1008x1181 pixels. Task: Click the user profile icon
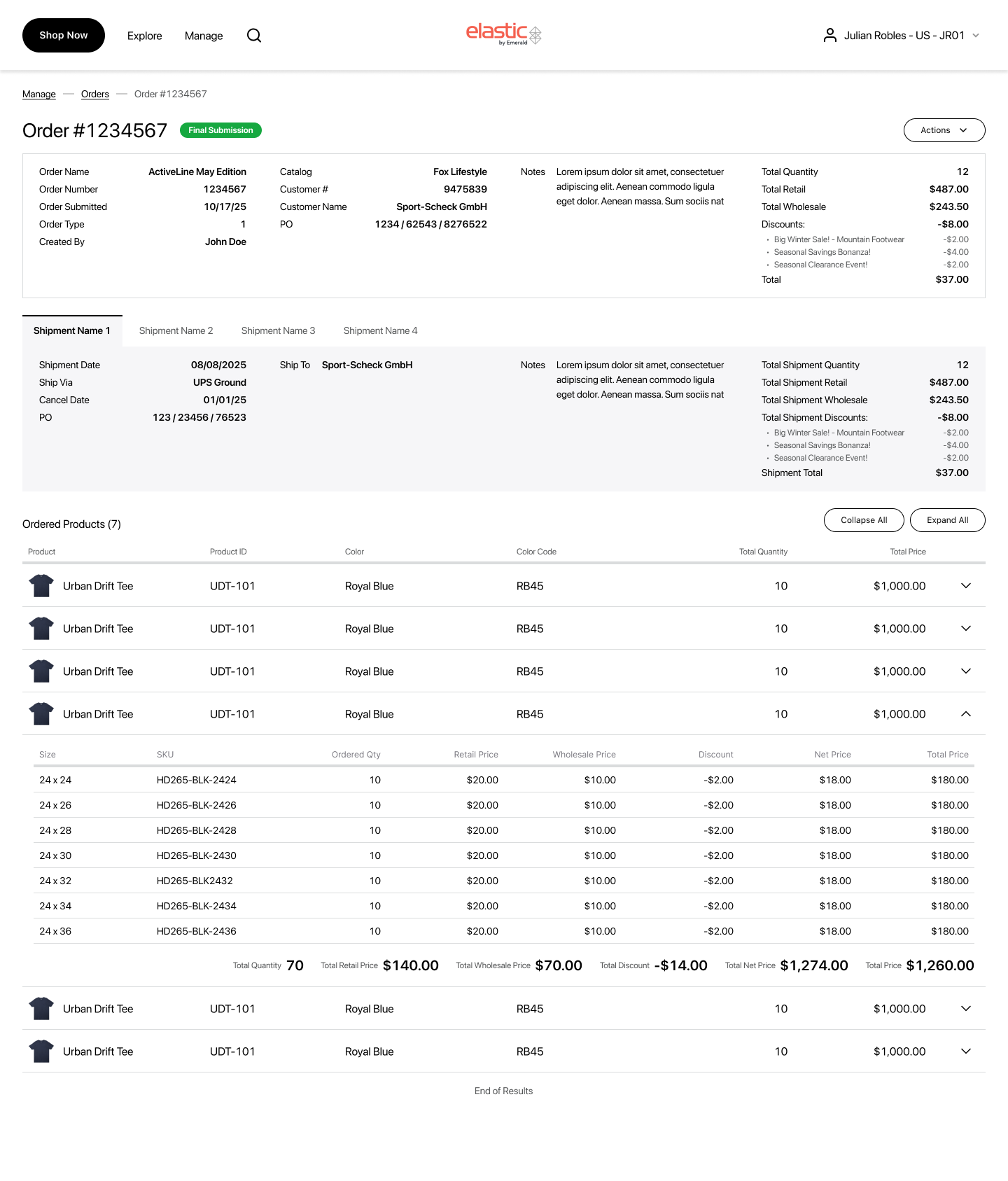pos(829,36)
